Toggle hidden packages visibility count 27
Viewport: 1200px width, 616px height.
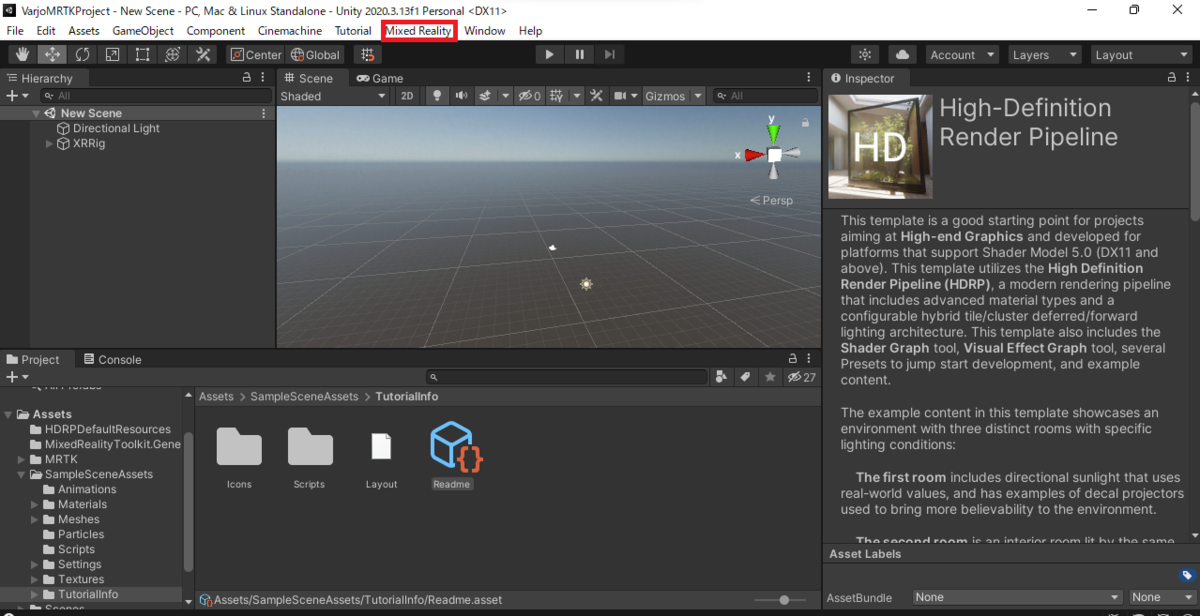802,377
